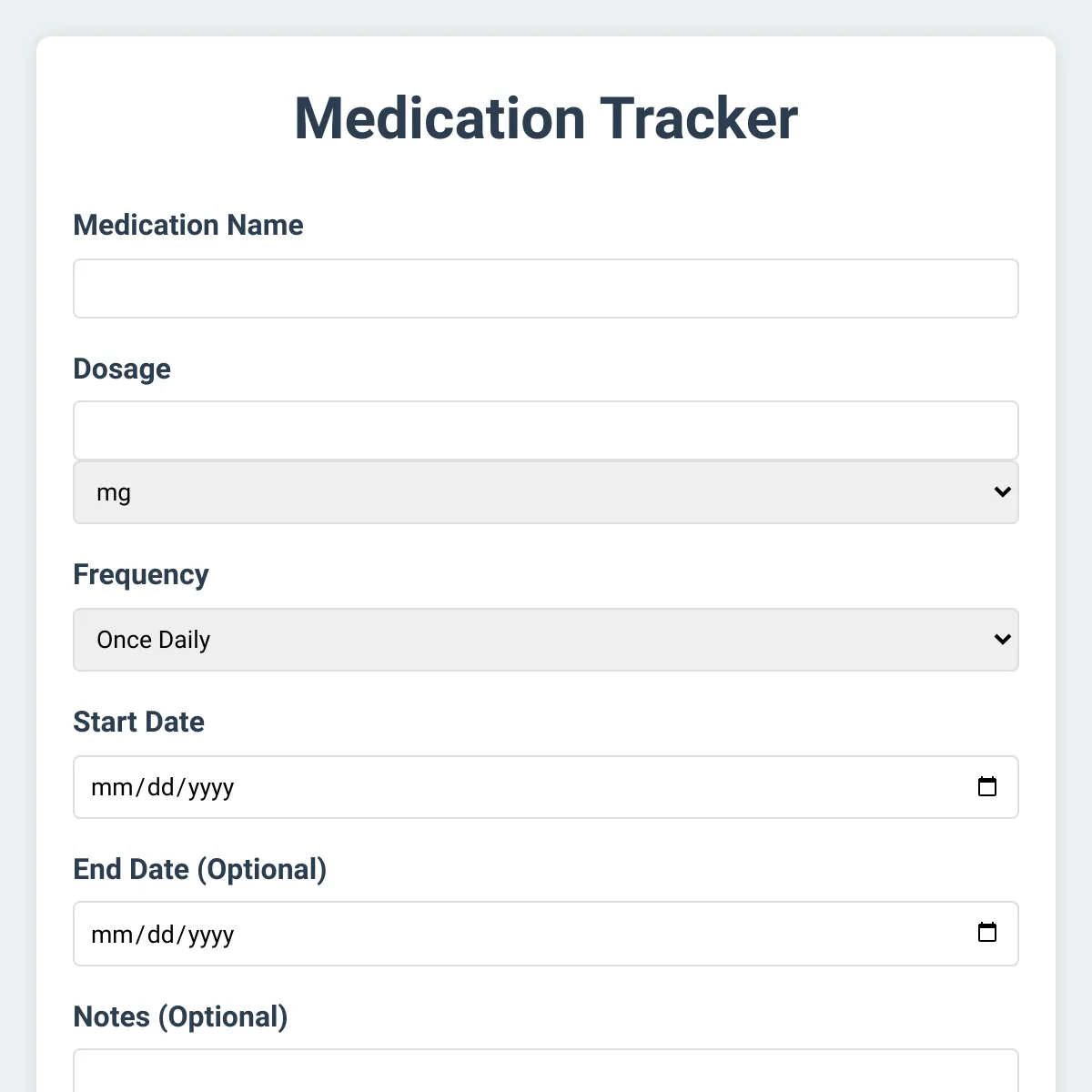Screen dimensions: 1092x1092
Task: Click the Medication Tracker heading
Action: tap(545, 118)
